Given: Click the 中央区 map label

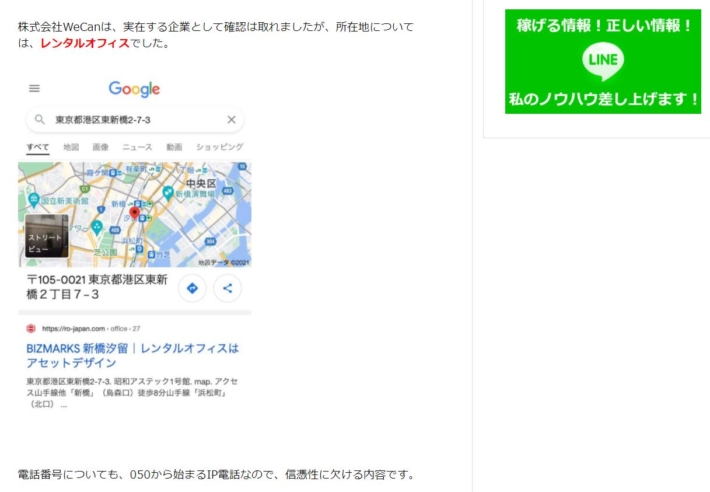Looking at the screenshot, I should point(201,183).
